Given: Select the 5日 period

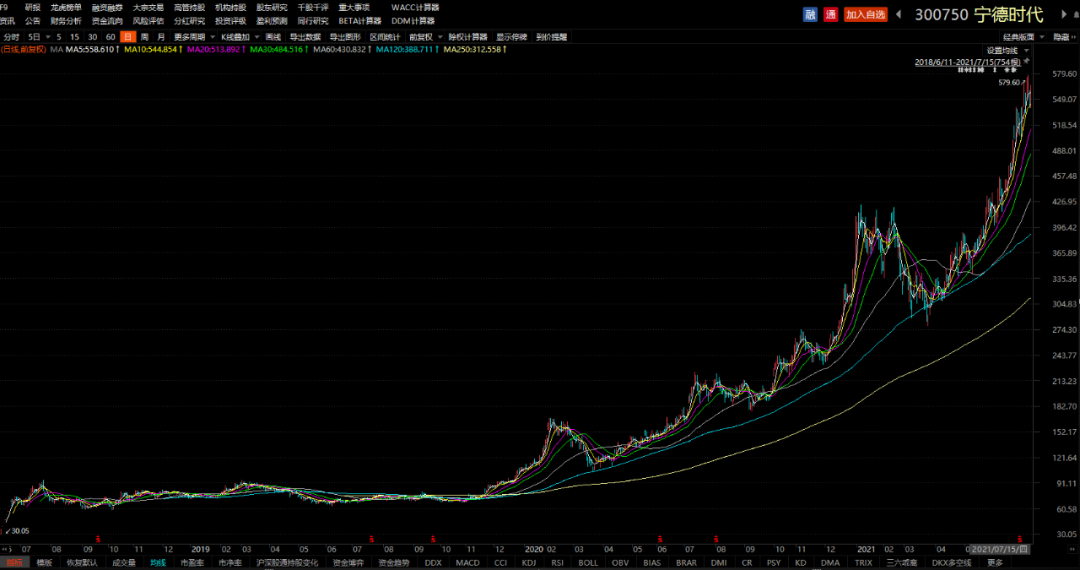Looking at the screenshot, I should (x=34, y=36).
